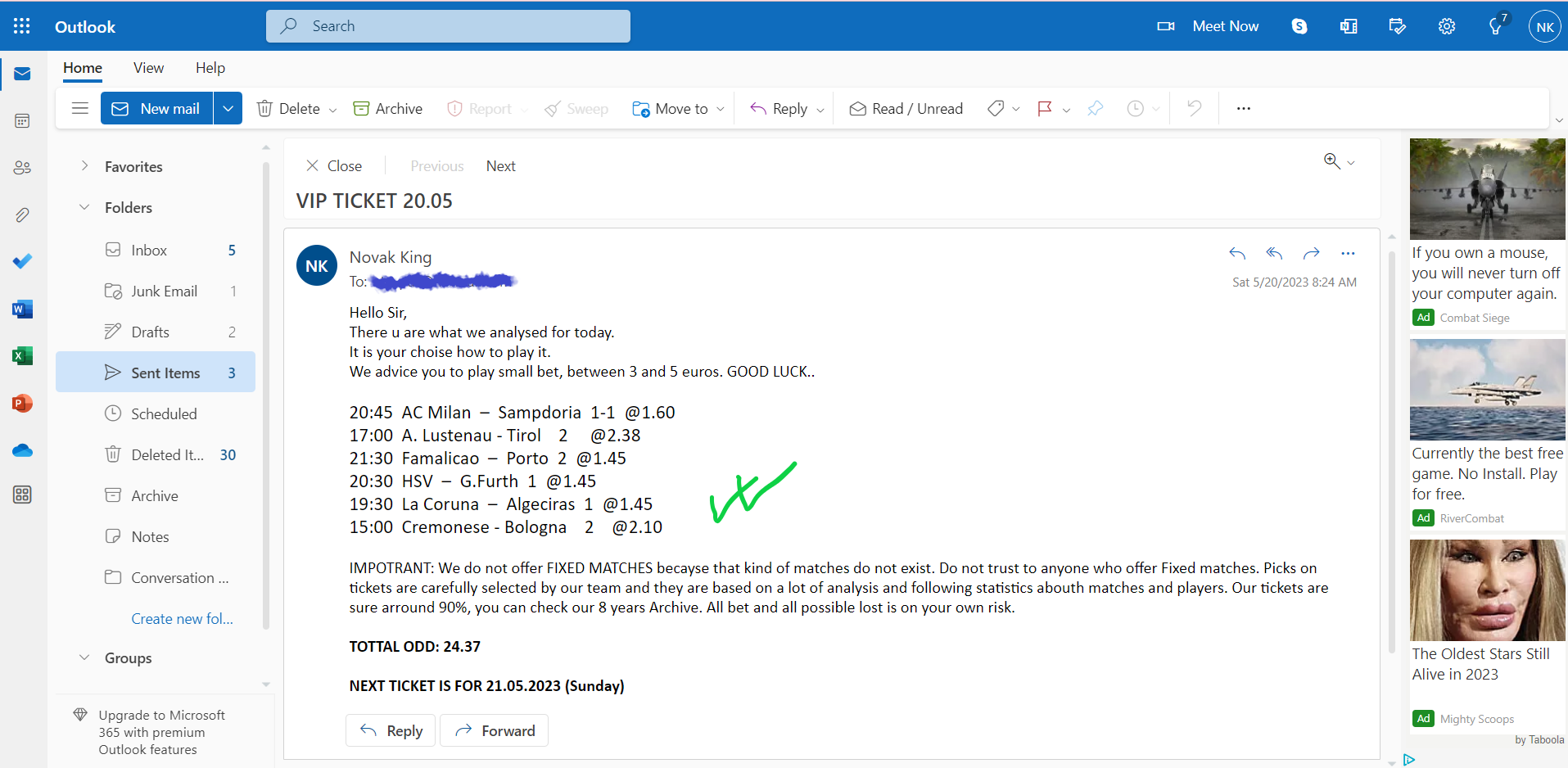Switch to the View tab

[148, 68]
